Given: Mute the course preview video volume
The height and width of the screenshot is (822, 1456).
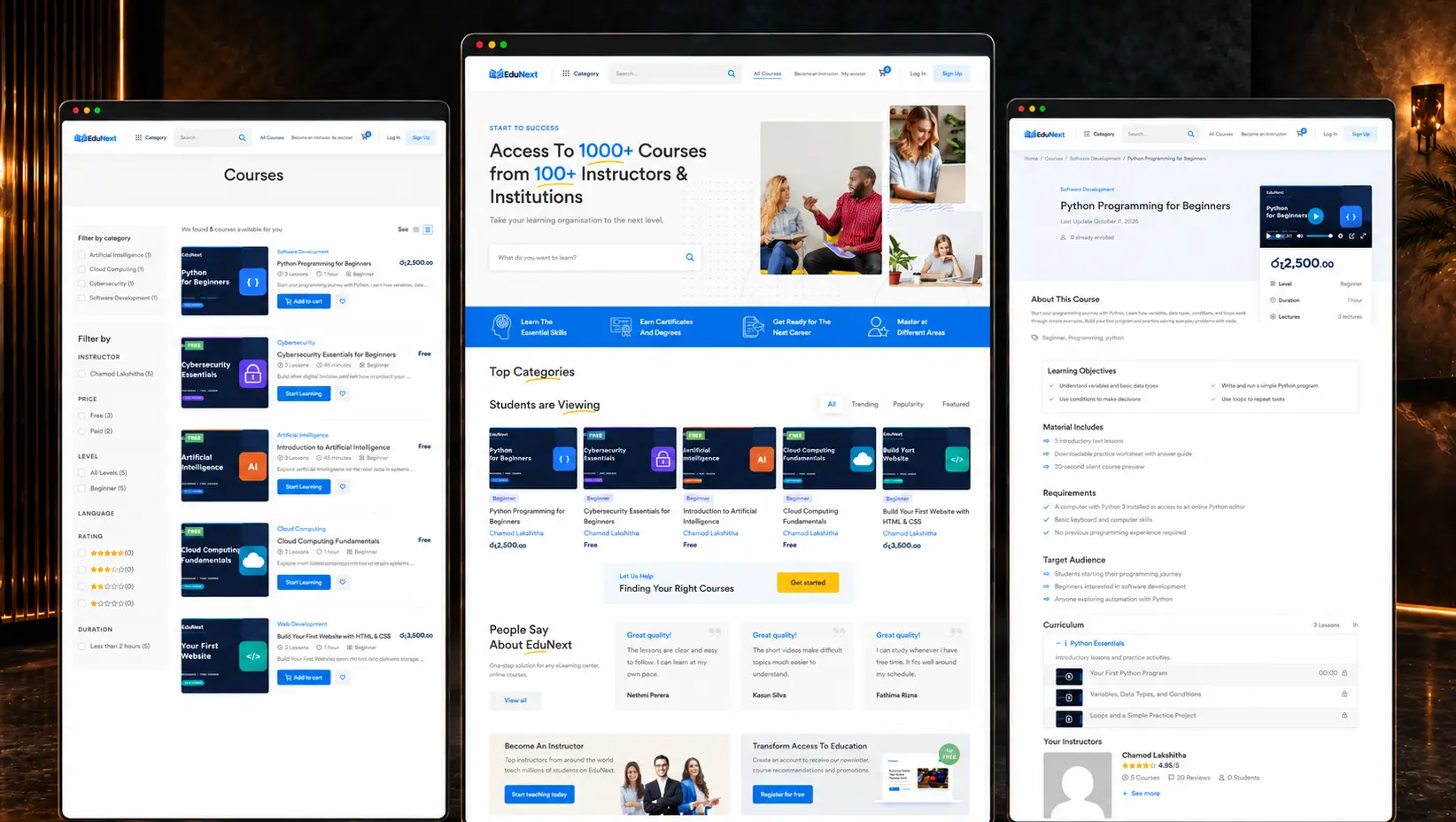Looking at the screenshot, I should coord(1300,236).
